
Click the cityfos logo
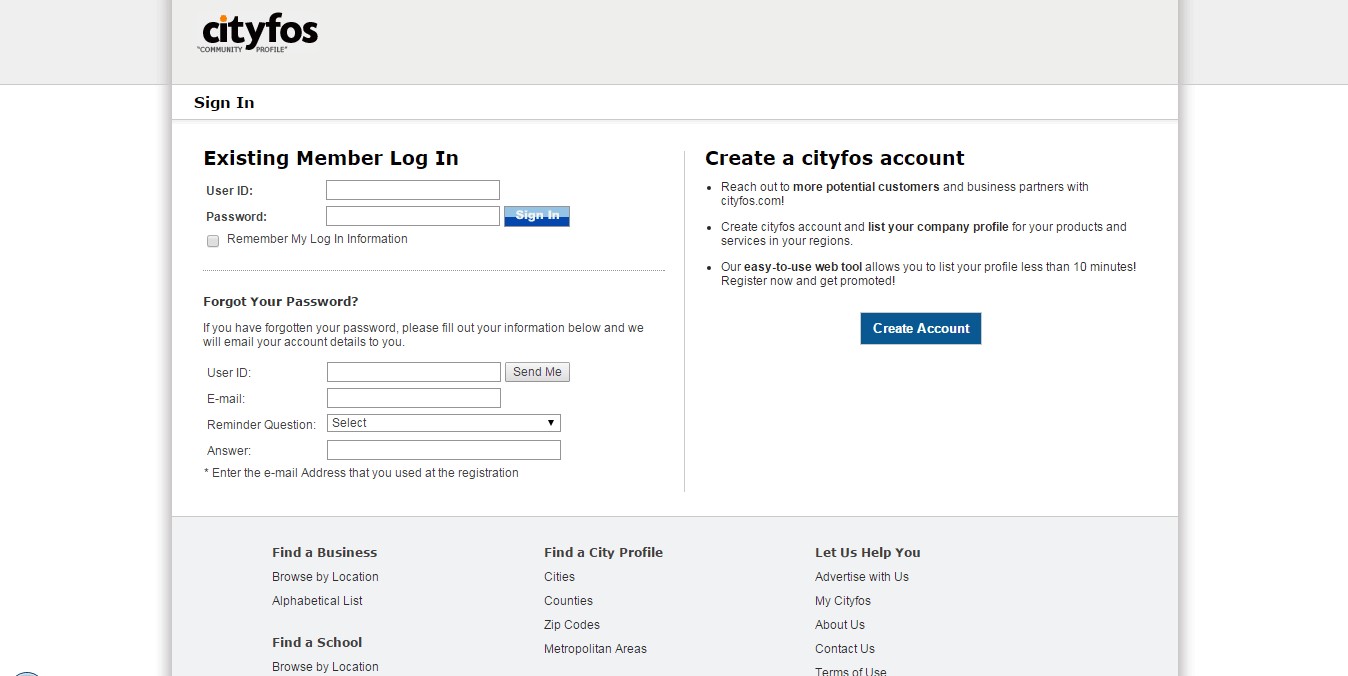[258, 33]
